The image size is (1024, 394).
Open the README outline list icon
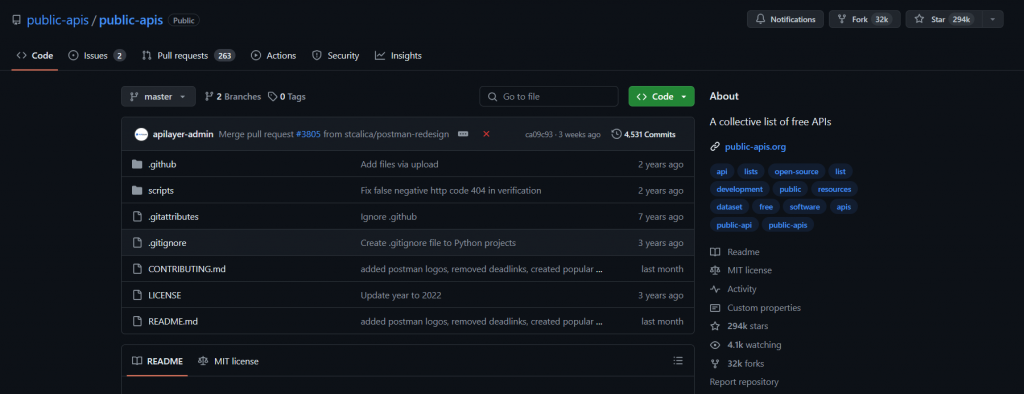[x=678, y=361]
